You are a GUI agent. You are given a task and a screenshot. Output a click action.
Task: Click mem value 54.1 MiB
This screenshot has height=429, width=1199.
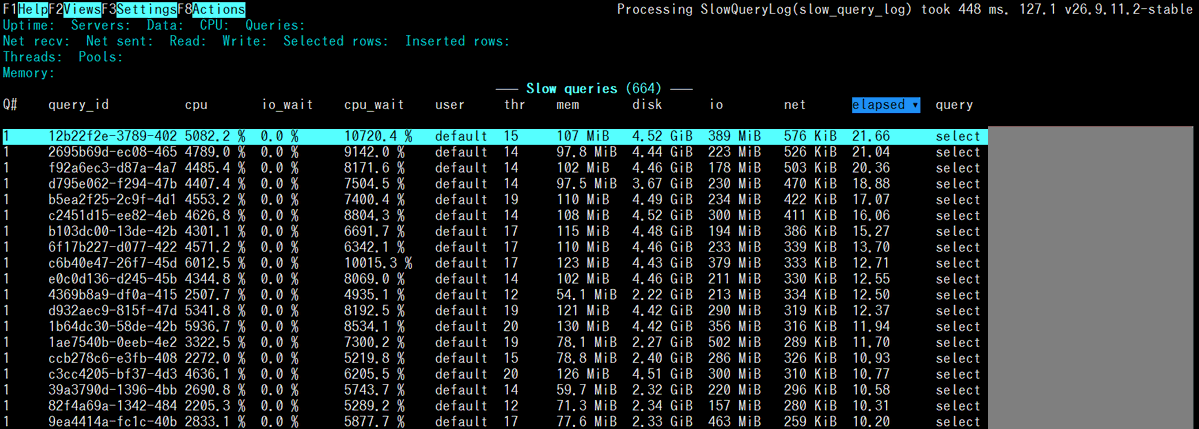pos(587,295)
